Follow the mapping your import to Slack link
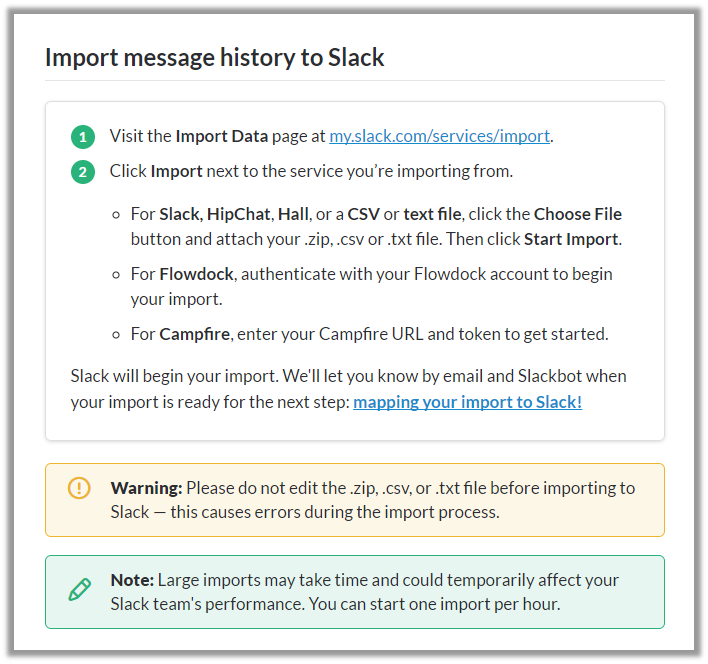 click(467, 402)
